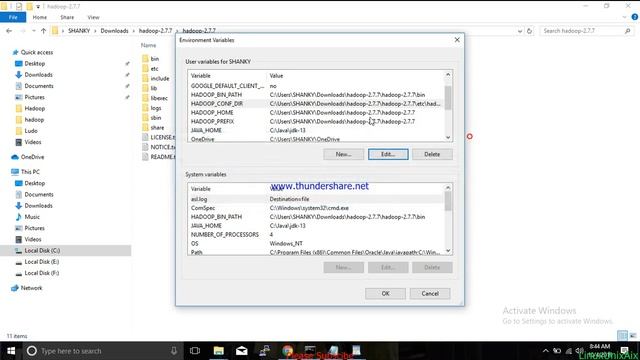Select the etc folder in file list
640x360 pixels.
(154, 69)
